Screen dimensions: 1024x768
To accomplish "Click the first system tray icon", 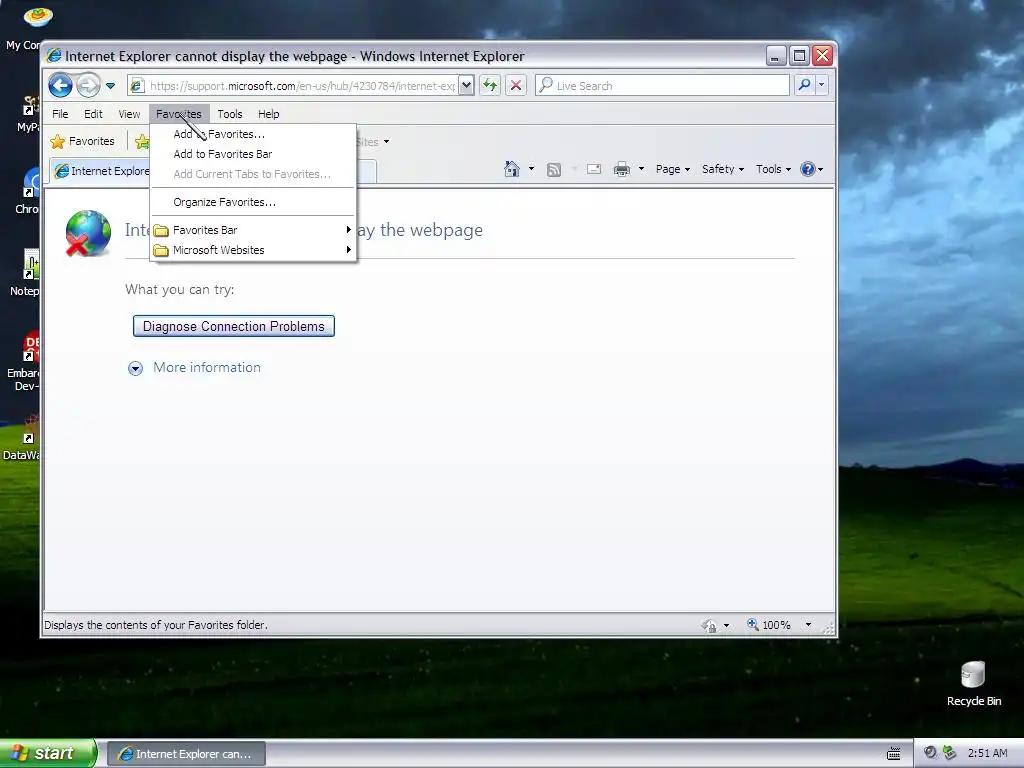I will [x=931, y=752].
